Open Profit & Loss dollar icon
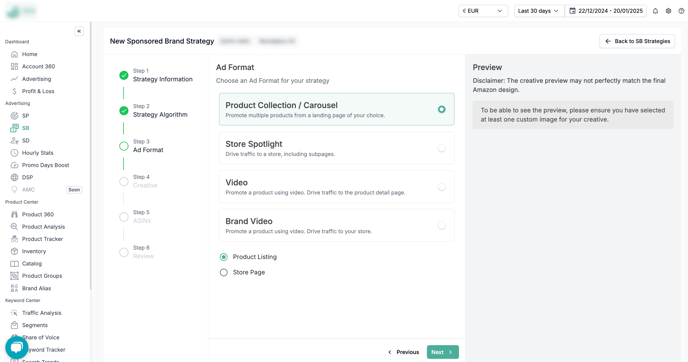The image size is (688, 362). [x=14, y=91]
